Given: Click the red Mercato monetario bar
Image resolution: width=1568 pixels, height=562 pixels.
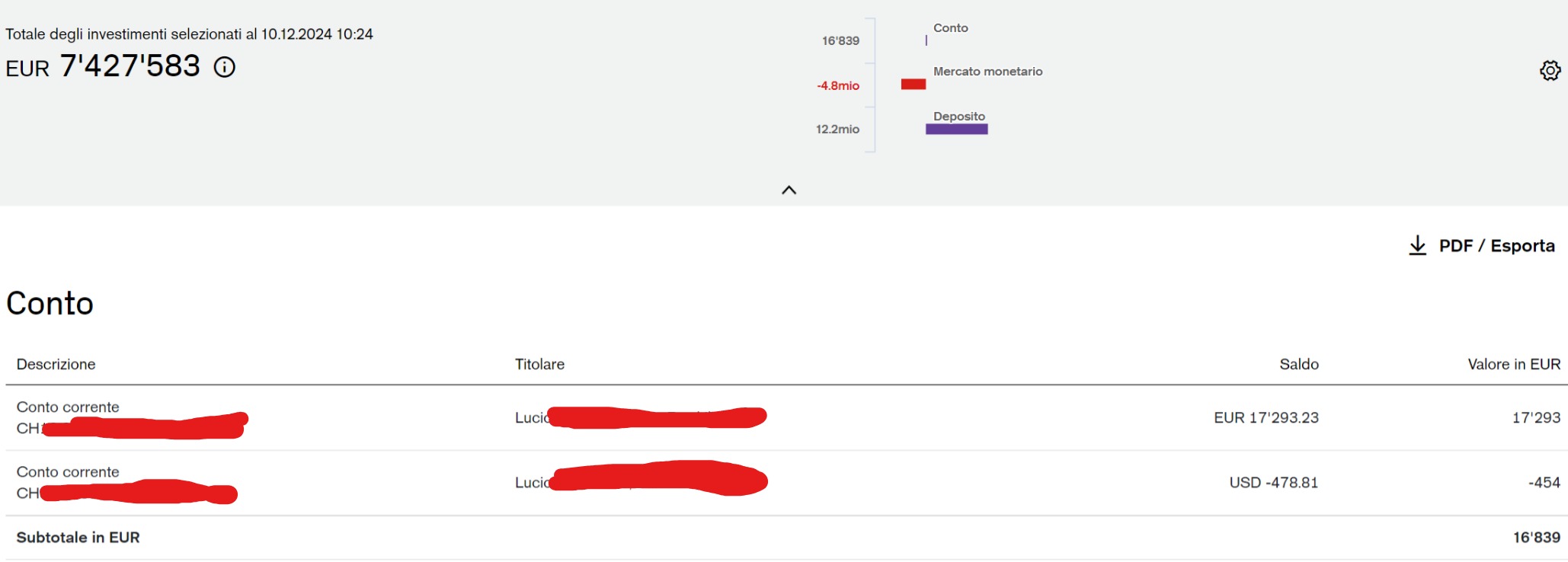Looking at the screenshot, I should (x=913, y=85).
